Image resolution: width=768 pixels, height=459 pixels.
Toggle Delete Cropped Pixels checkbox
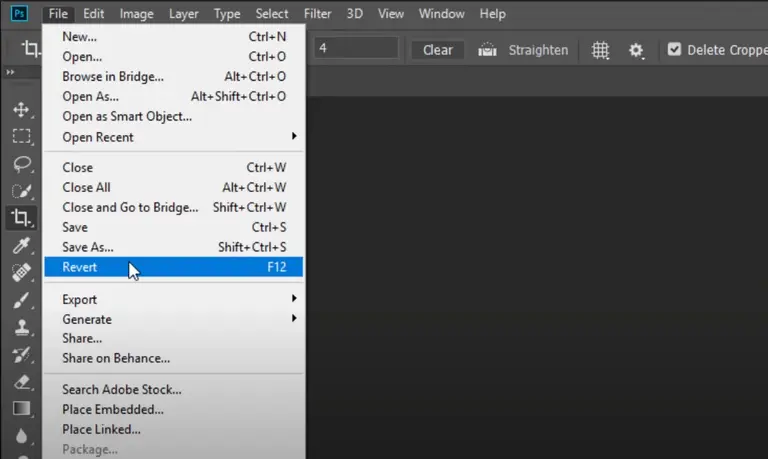(674, 49)
